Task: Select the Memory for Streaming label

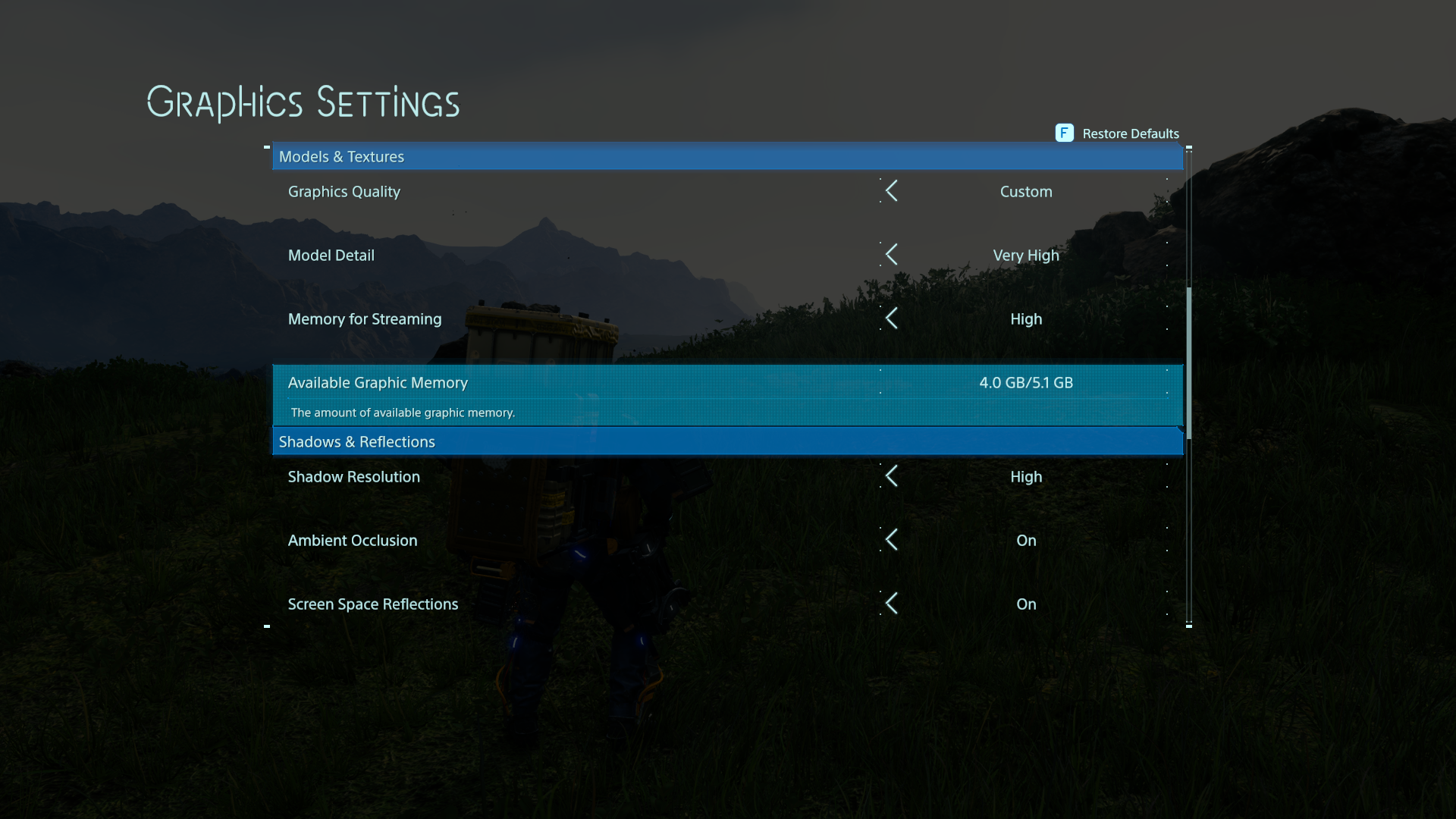Action: coord(364,319)
